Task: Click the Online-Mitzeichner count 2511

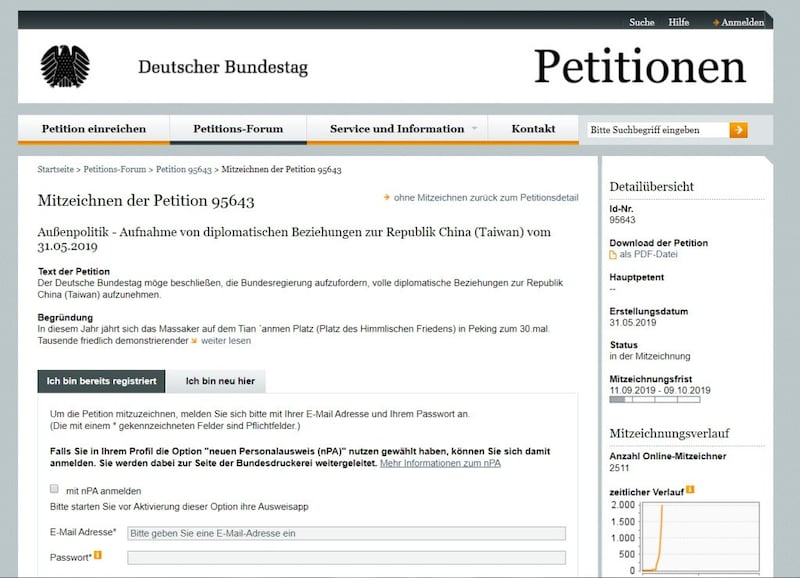Action: pyautogui.click(x=619, y=468)
